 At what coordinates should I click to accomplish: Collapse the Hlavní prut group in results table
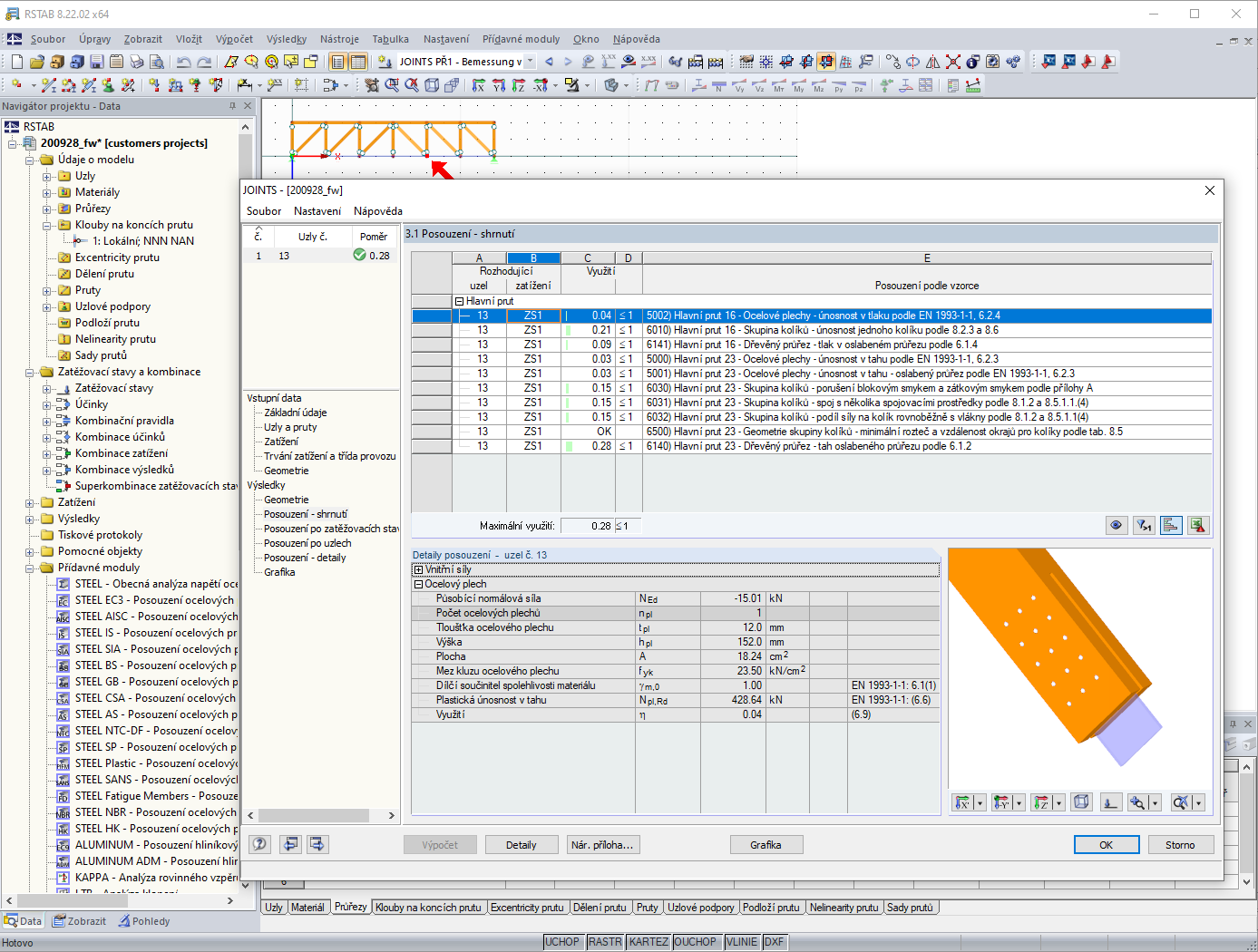[x=460, y=301]
